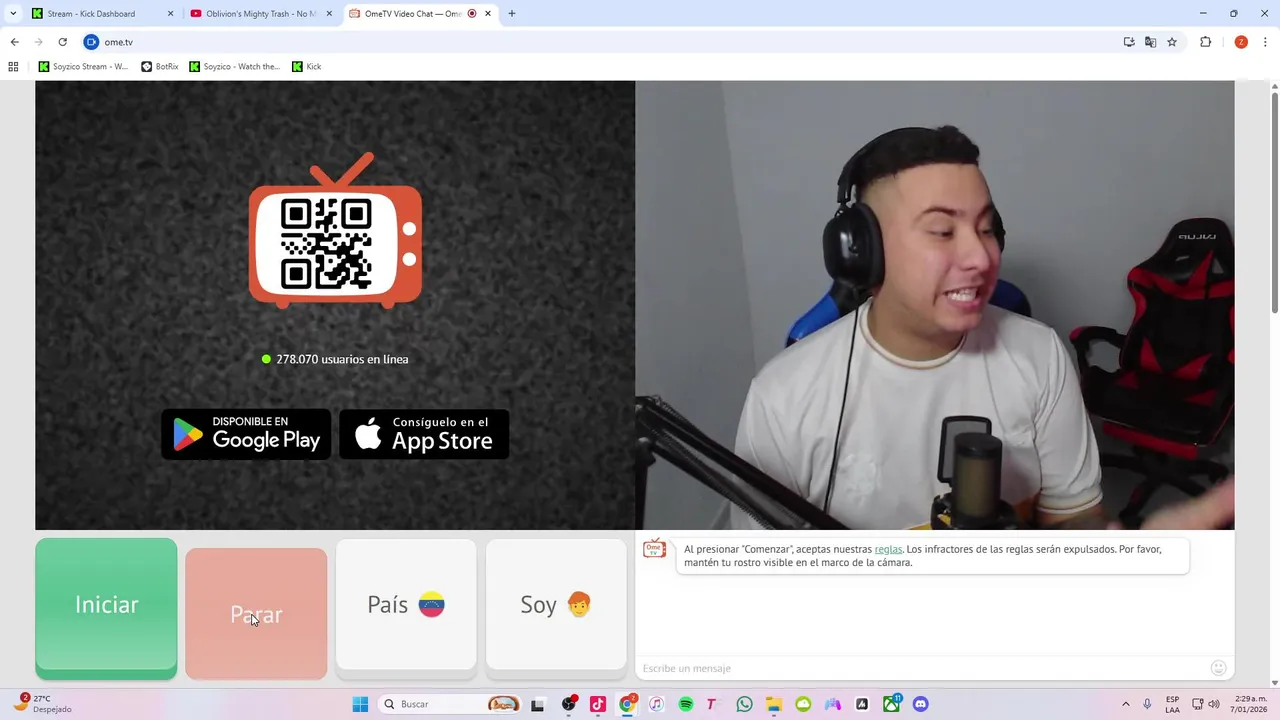
Task: Open the Windows Start menu
Action: [x=360, y=704]
